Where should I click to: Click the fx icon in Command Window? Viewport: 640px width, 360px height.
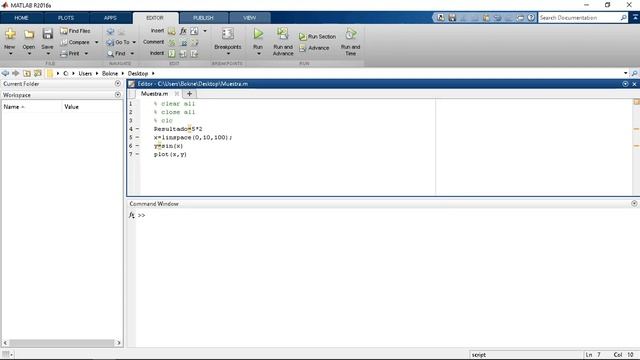(131, 215)
